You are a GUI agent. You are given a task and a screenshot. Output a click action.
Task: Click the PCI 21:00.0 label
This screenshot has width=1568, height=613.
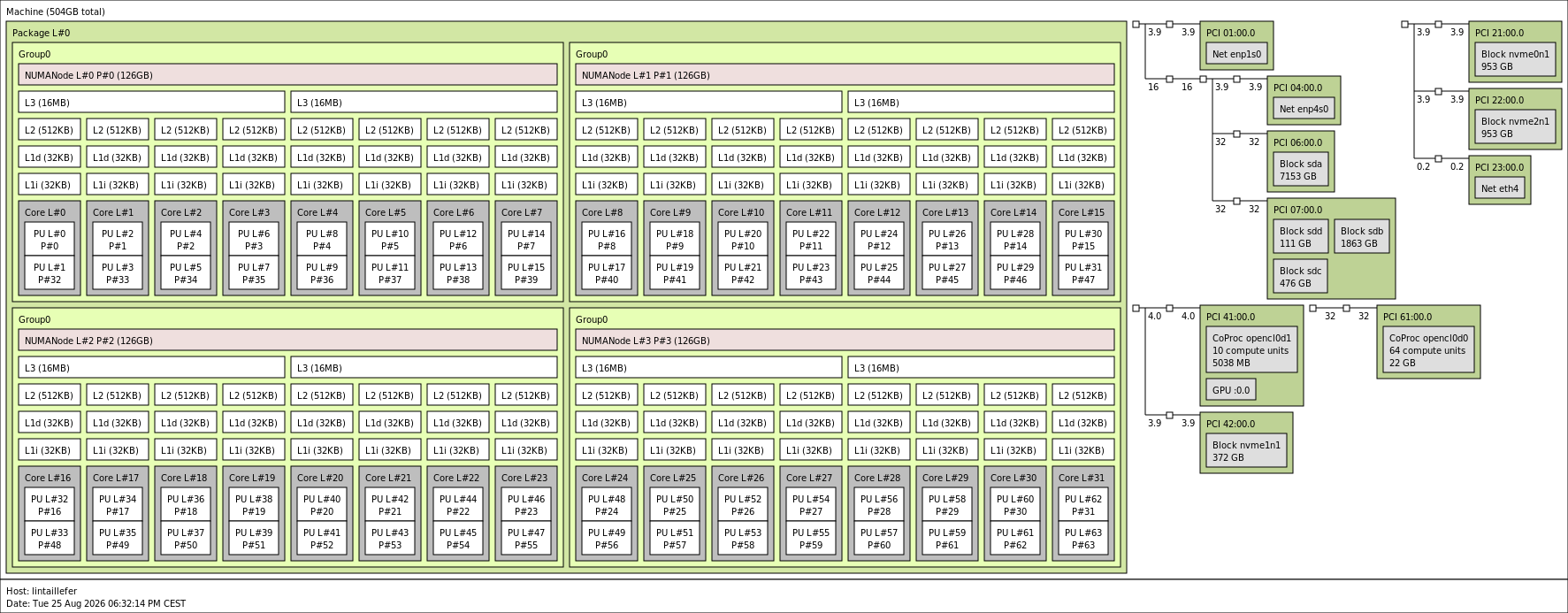click(x=1499, y=34)
